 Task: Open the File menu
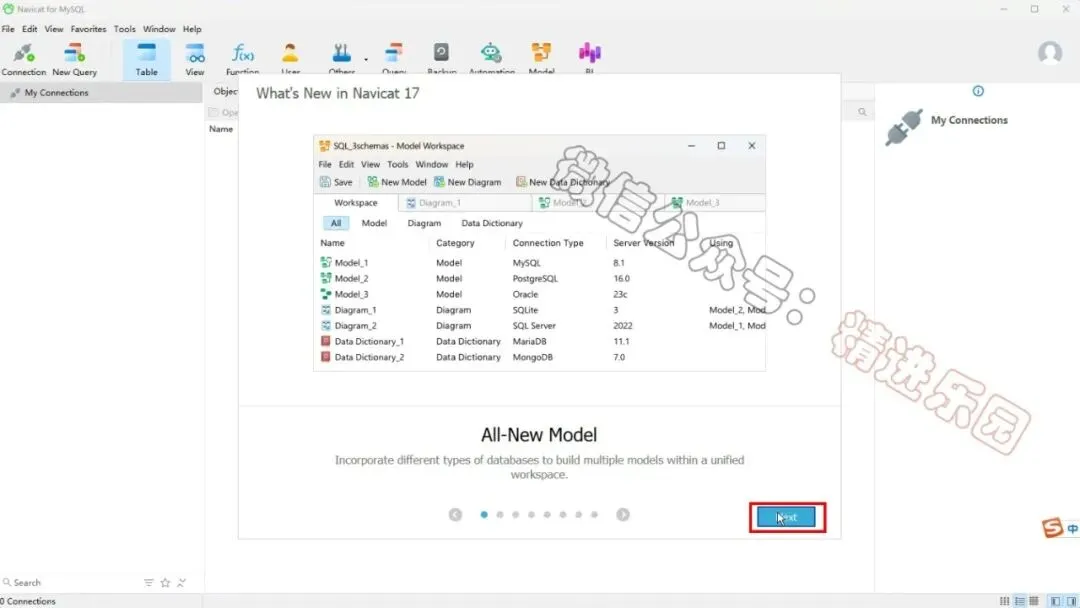pyautogui.click(x=8, y=29)
